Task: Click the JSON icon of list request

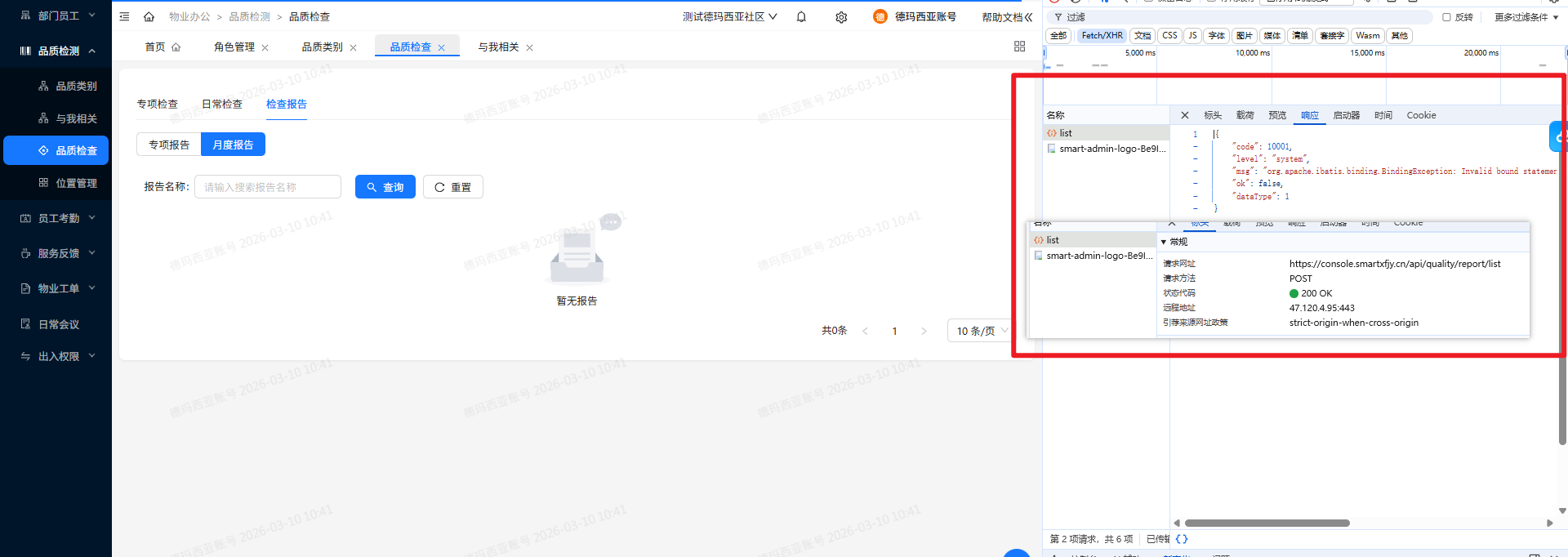Action: pyautogui.click(x=1052, y=133)
